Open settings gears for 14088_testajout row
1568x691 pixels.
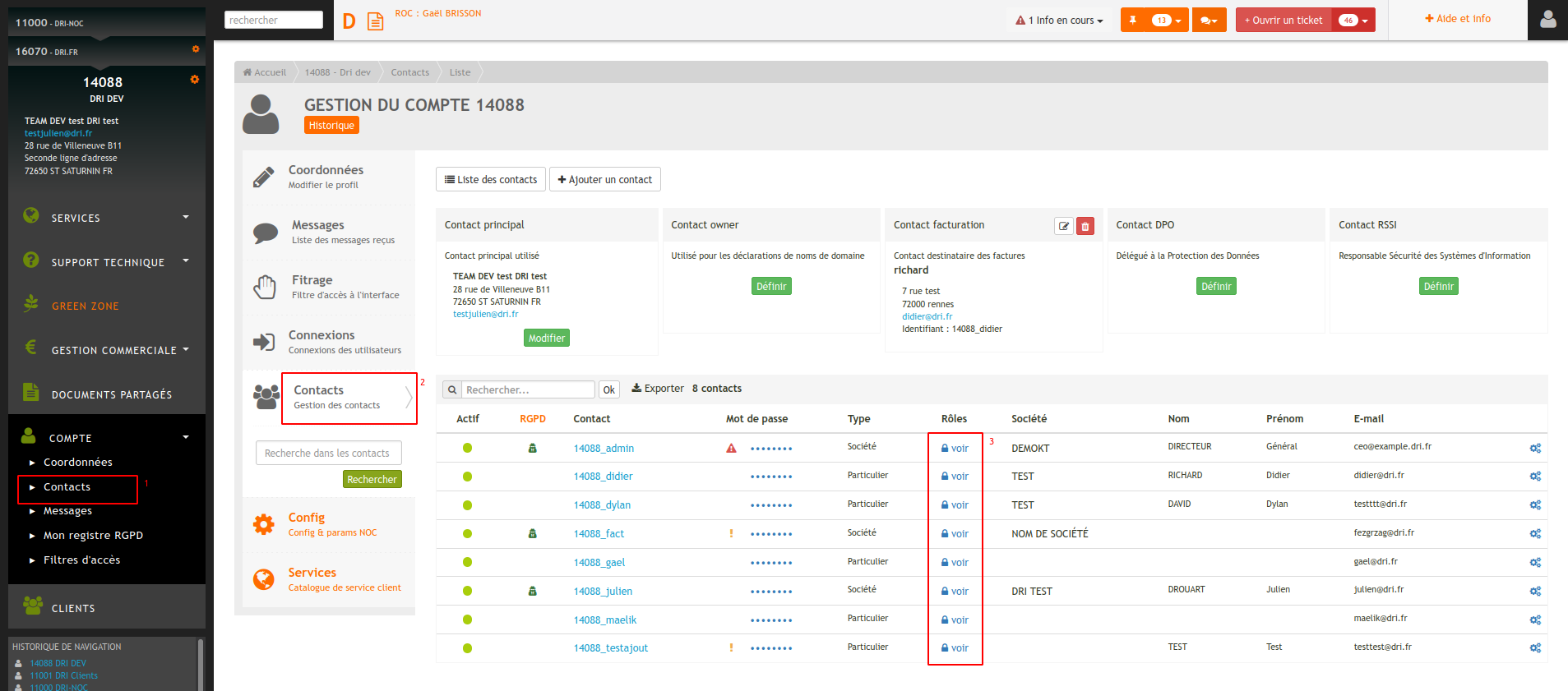pyautogui.click(x=1535, y=648)
